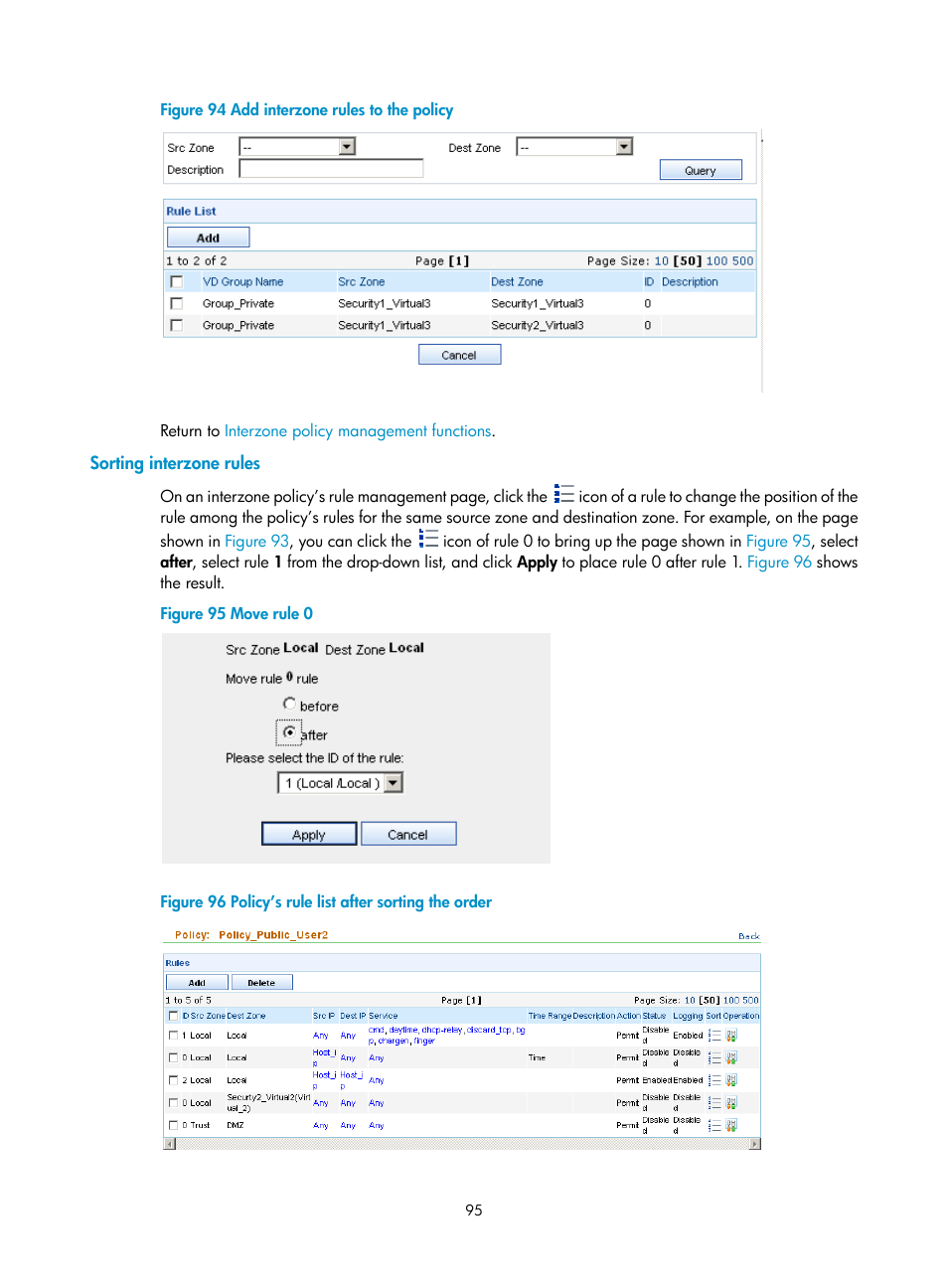Follow the 'Figure 93' link
The height and width of the screenshot is (1288, 948).
256,542
